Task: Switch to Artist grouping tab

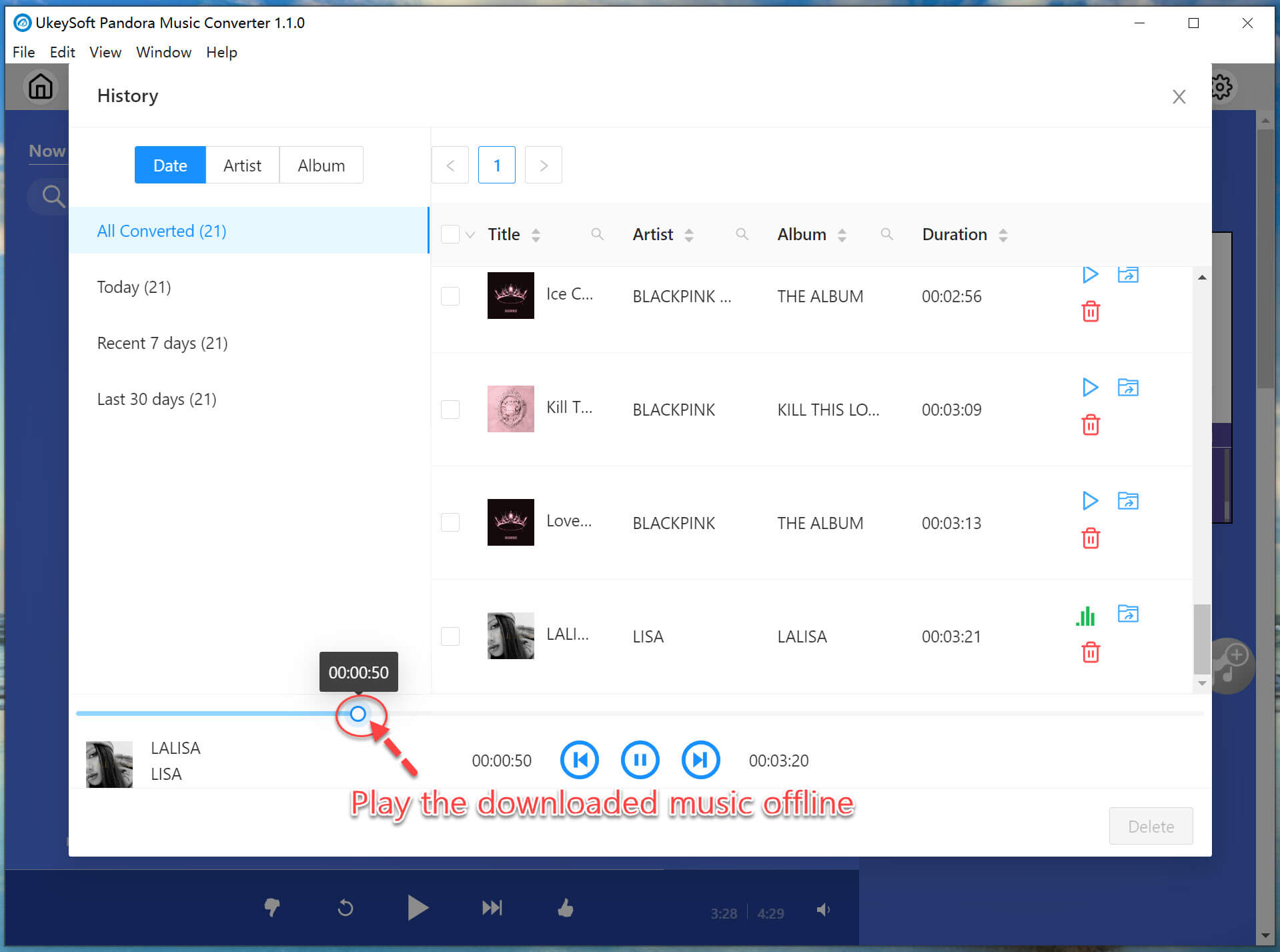Action: point(242,165)
